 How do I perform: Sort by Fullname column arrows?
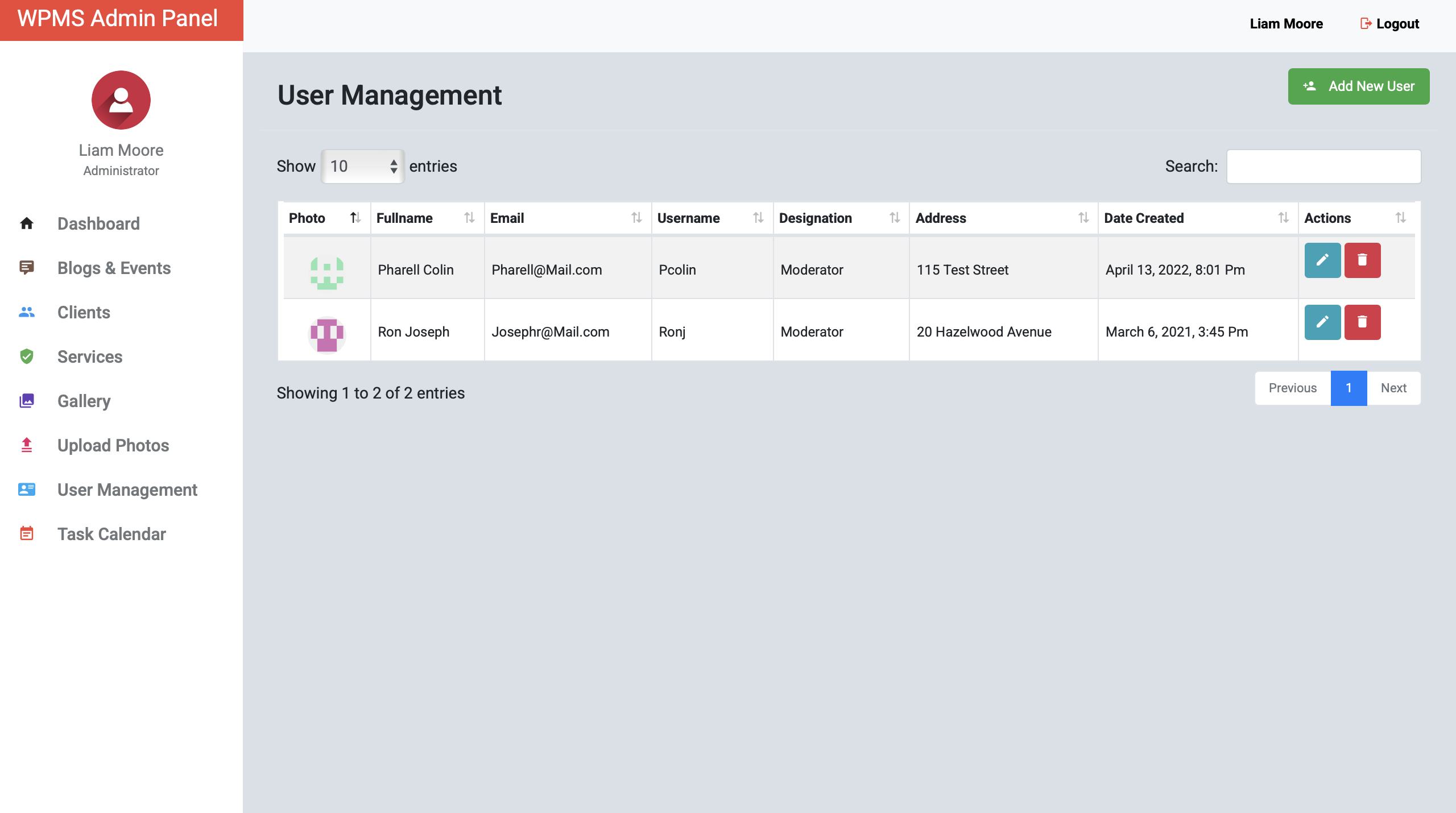(x=469, y=218)
